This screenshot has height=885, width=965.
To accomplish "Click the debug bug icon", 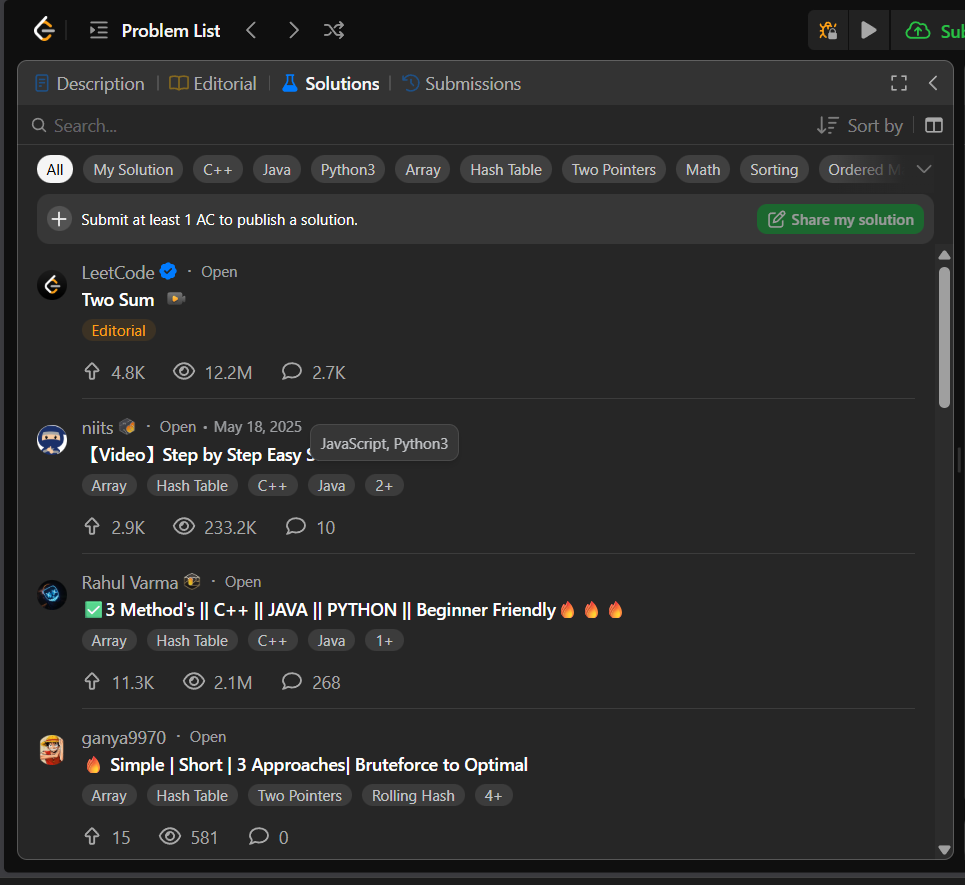I will click(x=828, y=31).
